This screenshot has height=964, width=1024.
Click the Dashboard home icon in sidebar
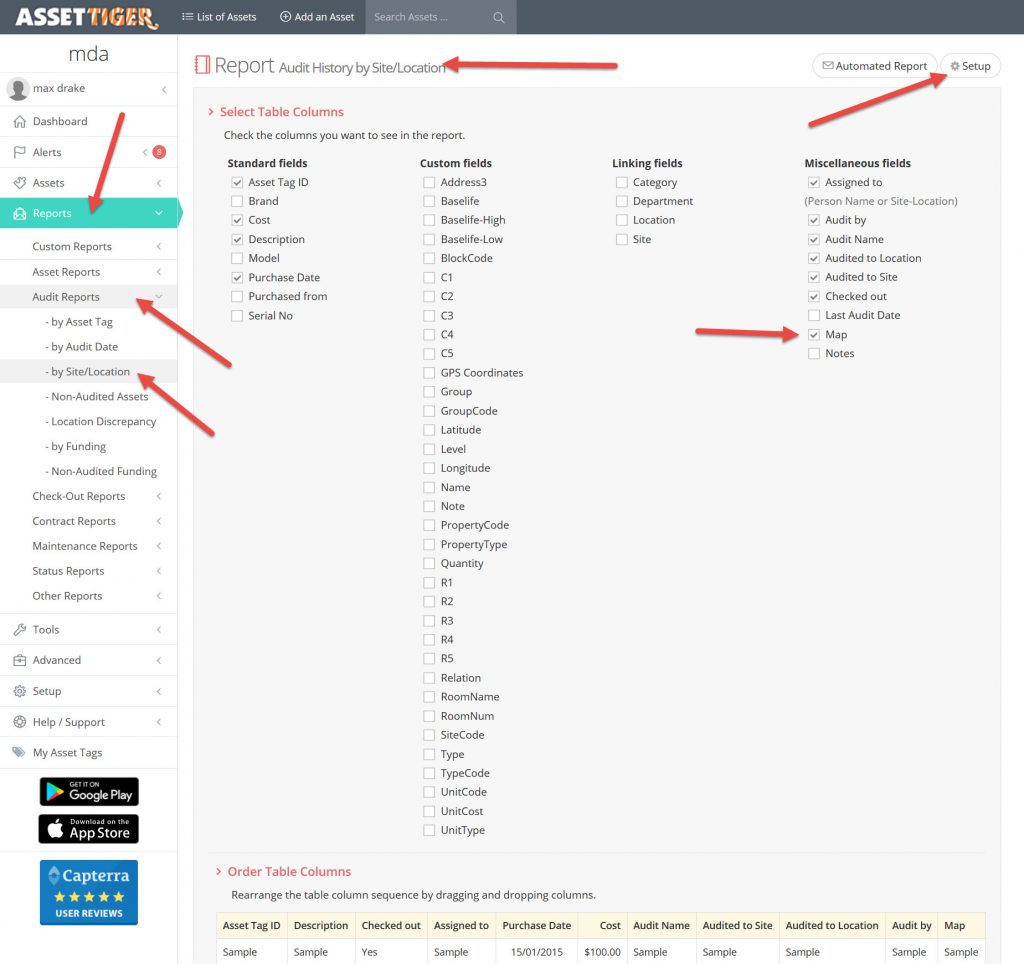tap(19, 121)
